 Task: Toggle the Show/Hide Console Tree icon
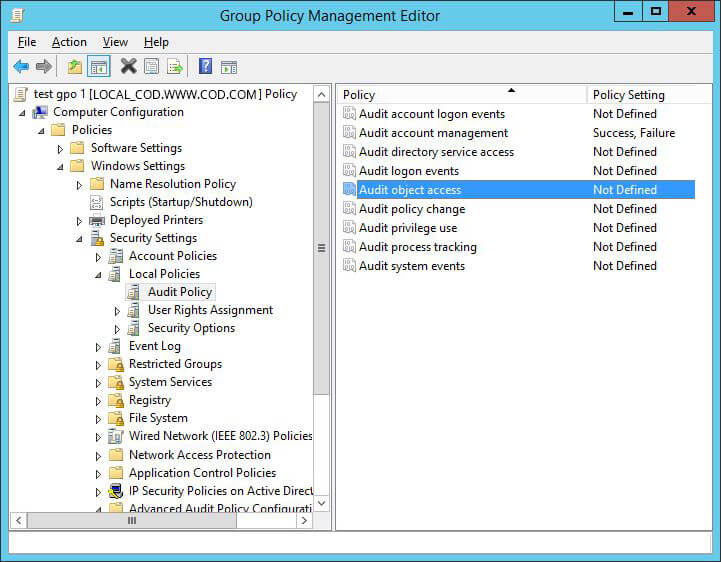(98, 67)
